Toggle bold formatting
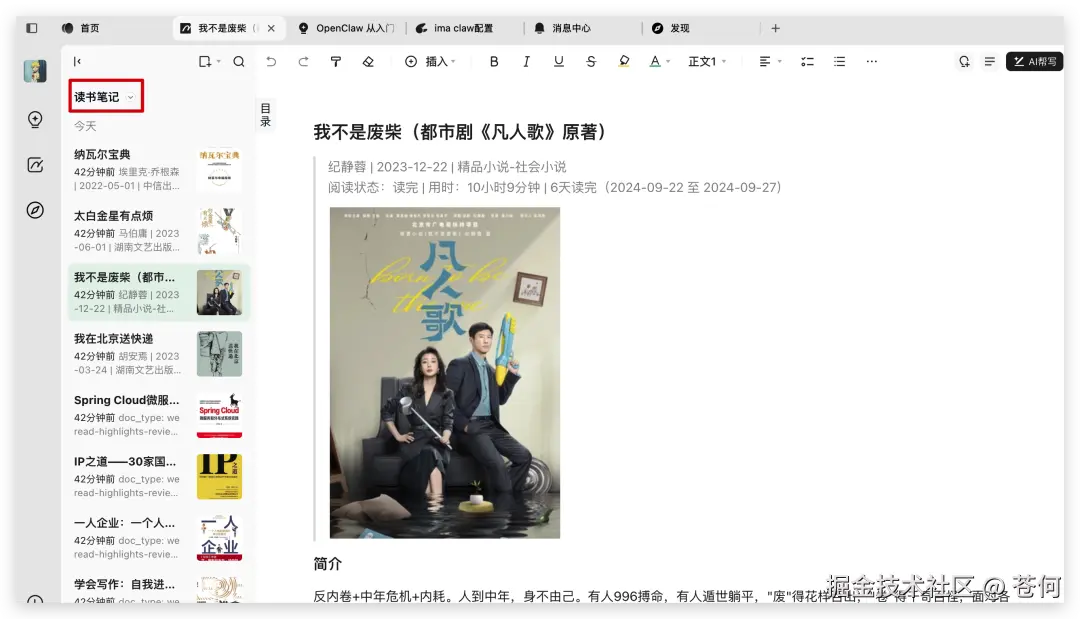 tap(494, 61)
